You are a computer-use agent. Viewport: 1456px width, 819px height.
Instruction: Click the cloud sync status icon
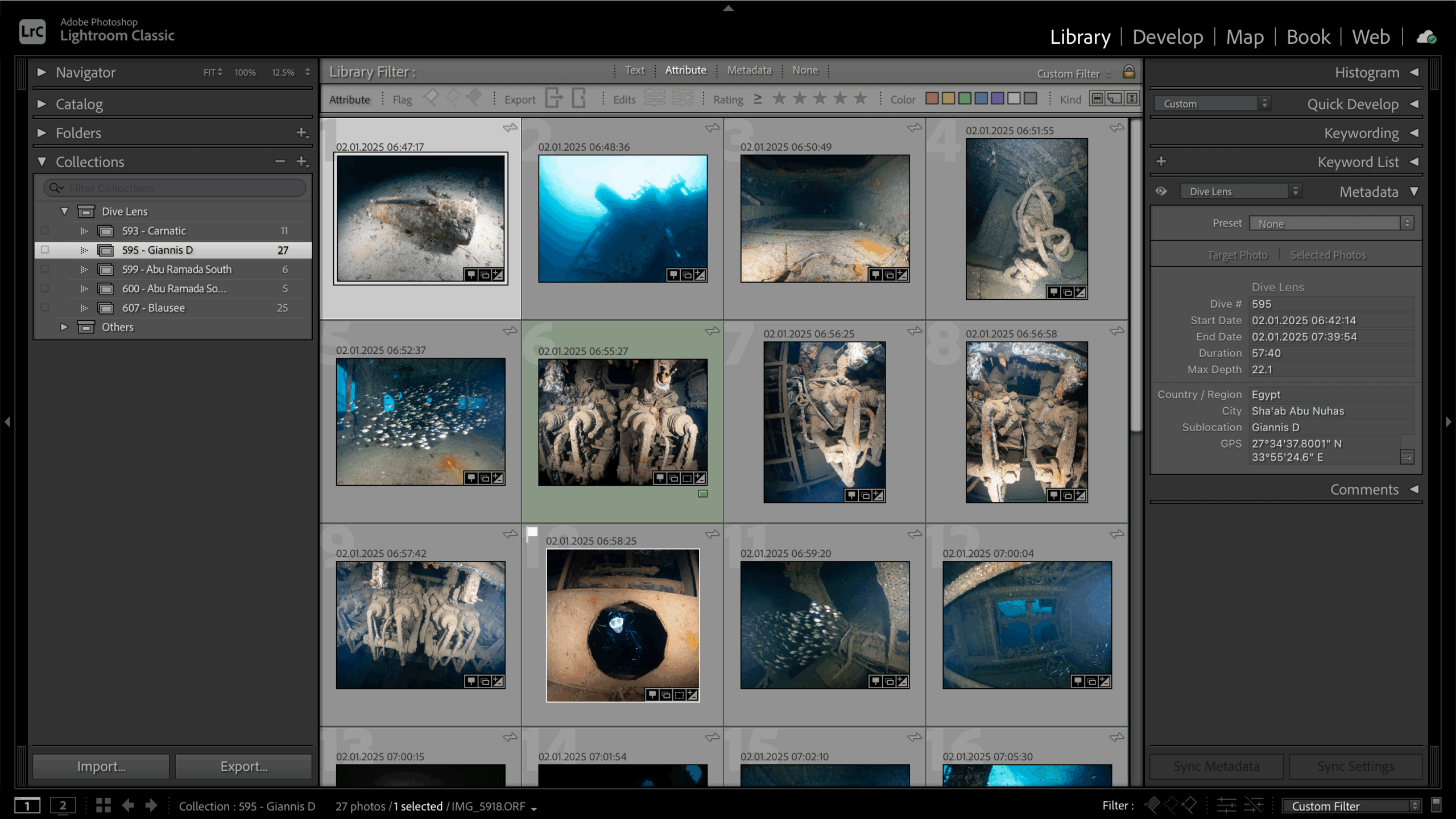point(1426,38)
